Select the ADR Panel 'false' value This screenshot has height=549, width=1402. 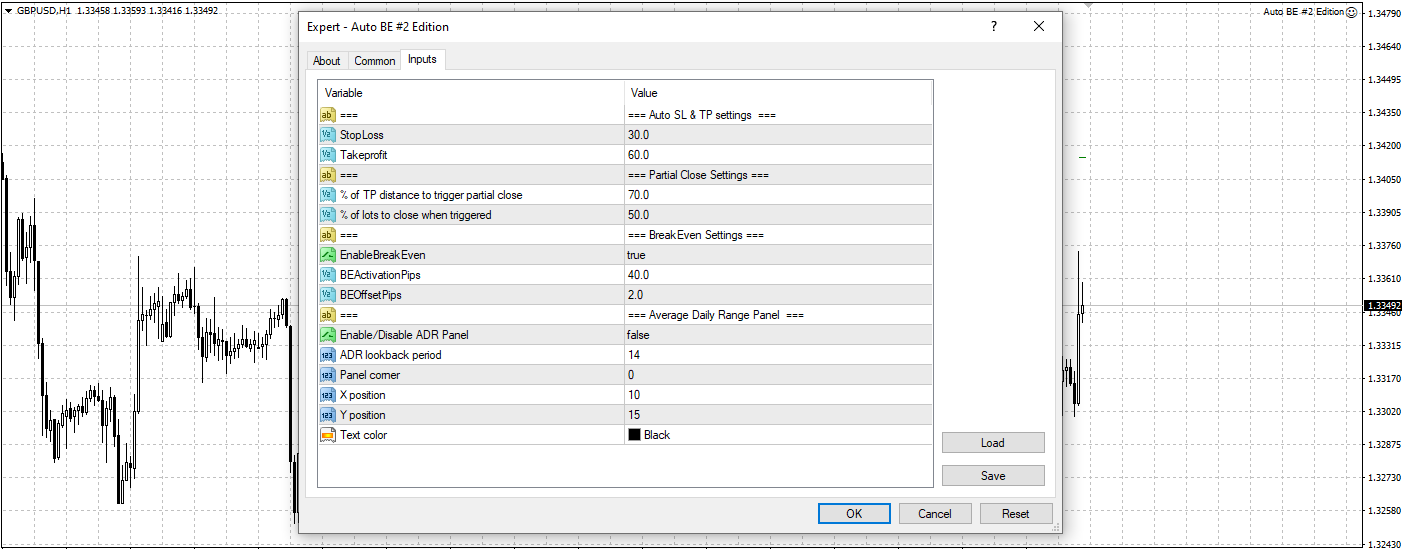pyautogui.click(x=639, y=335)
